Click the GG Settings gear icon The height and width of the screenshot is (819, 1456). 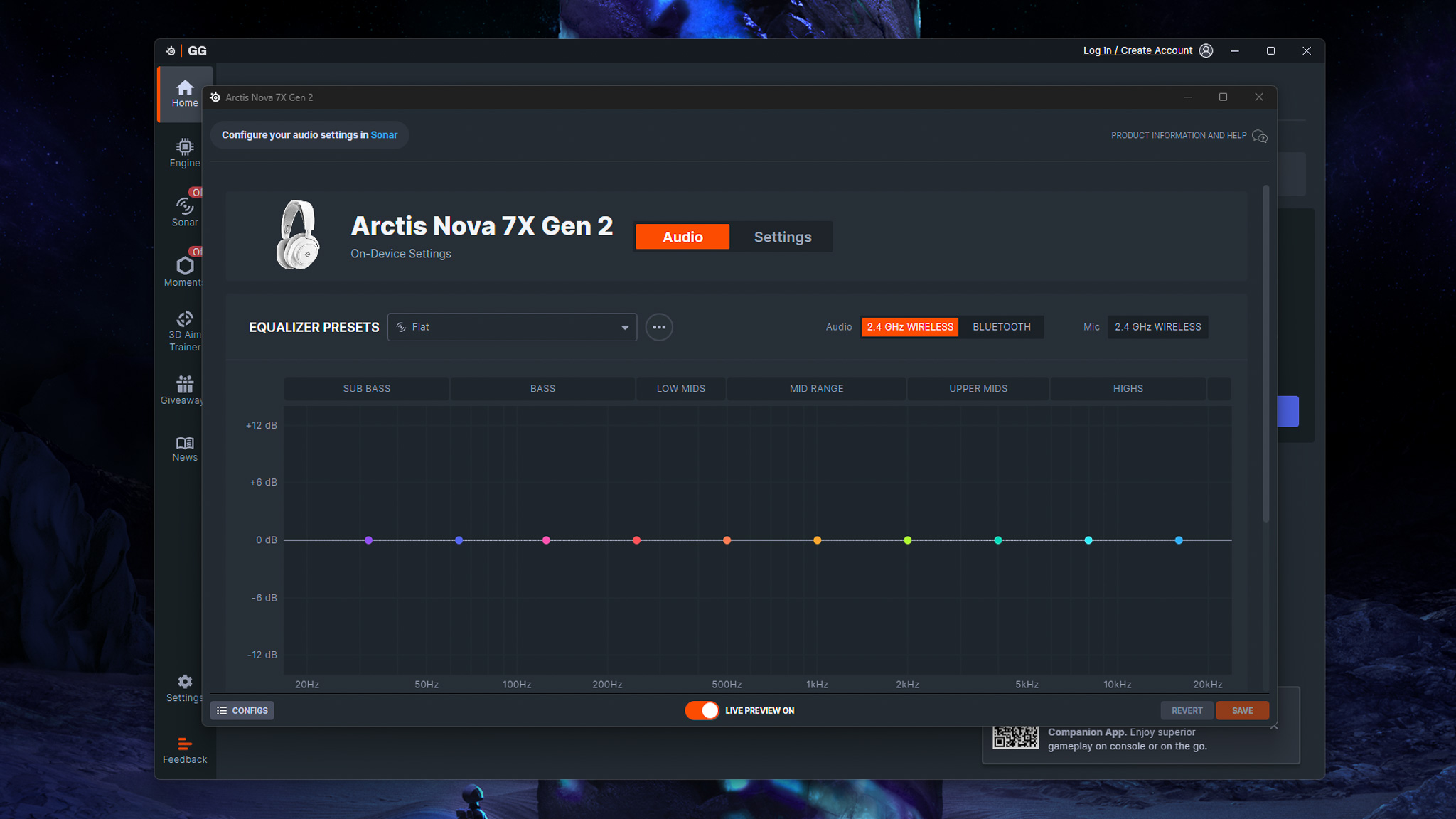point(184,682)
